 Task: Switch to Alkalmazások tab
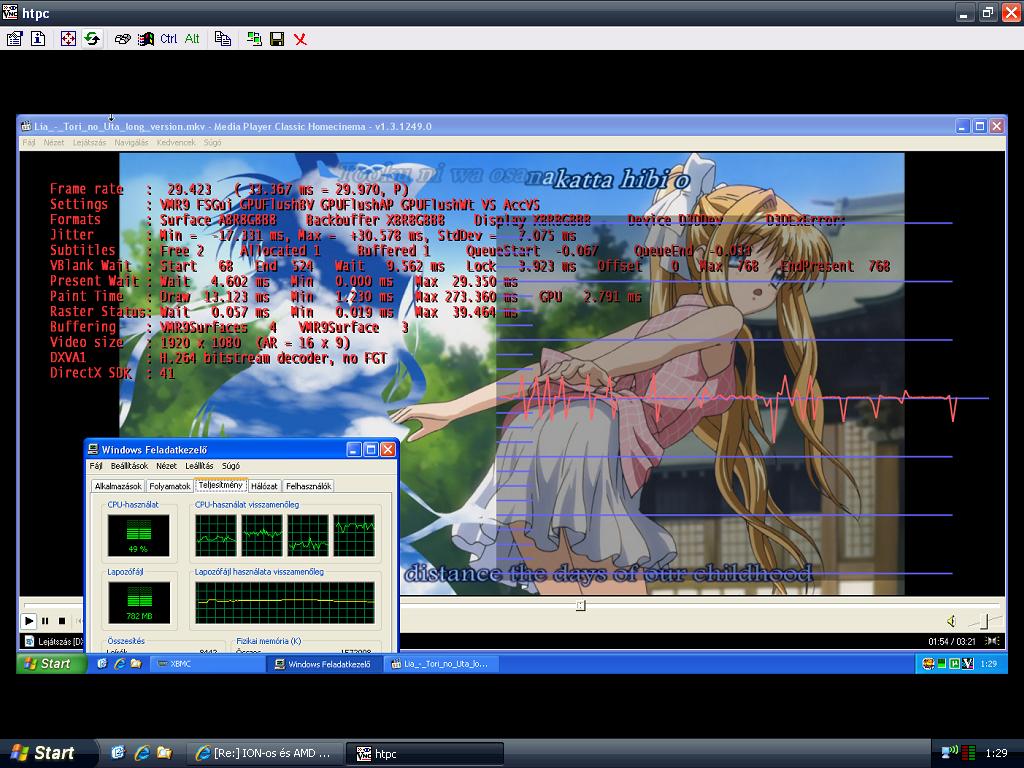118,486
